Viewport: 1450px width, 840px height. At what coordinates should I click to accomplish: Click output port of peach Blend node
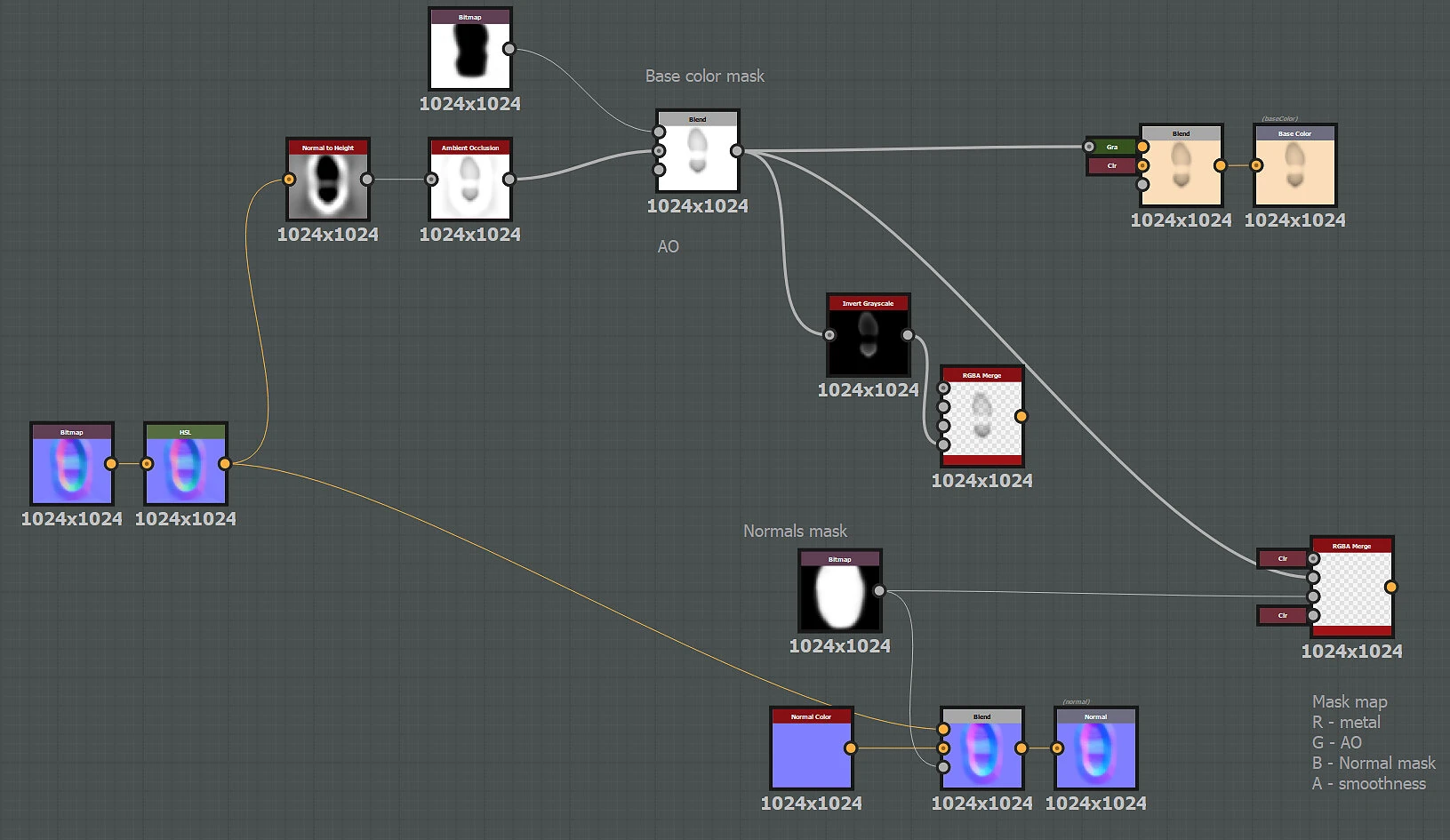click(x=1221, y=165)
